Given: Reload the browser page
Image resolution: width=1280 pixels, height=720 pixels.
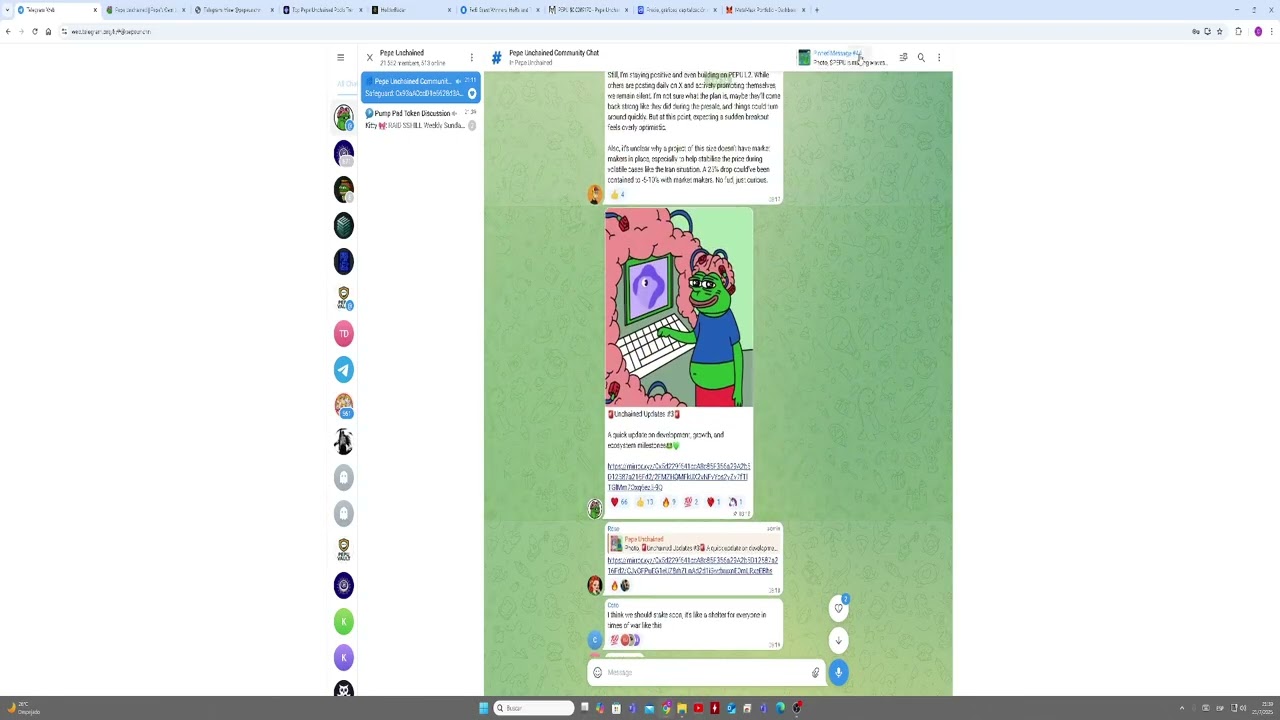Looking at the screenshot, I should 34,31.
